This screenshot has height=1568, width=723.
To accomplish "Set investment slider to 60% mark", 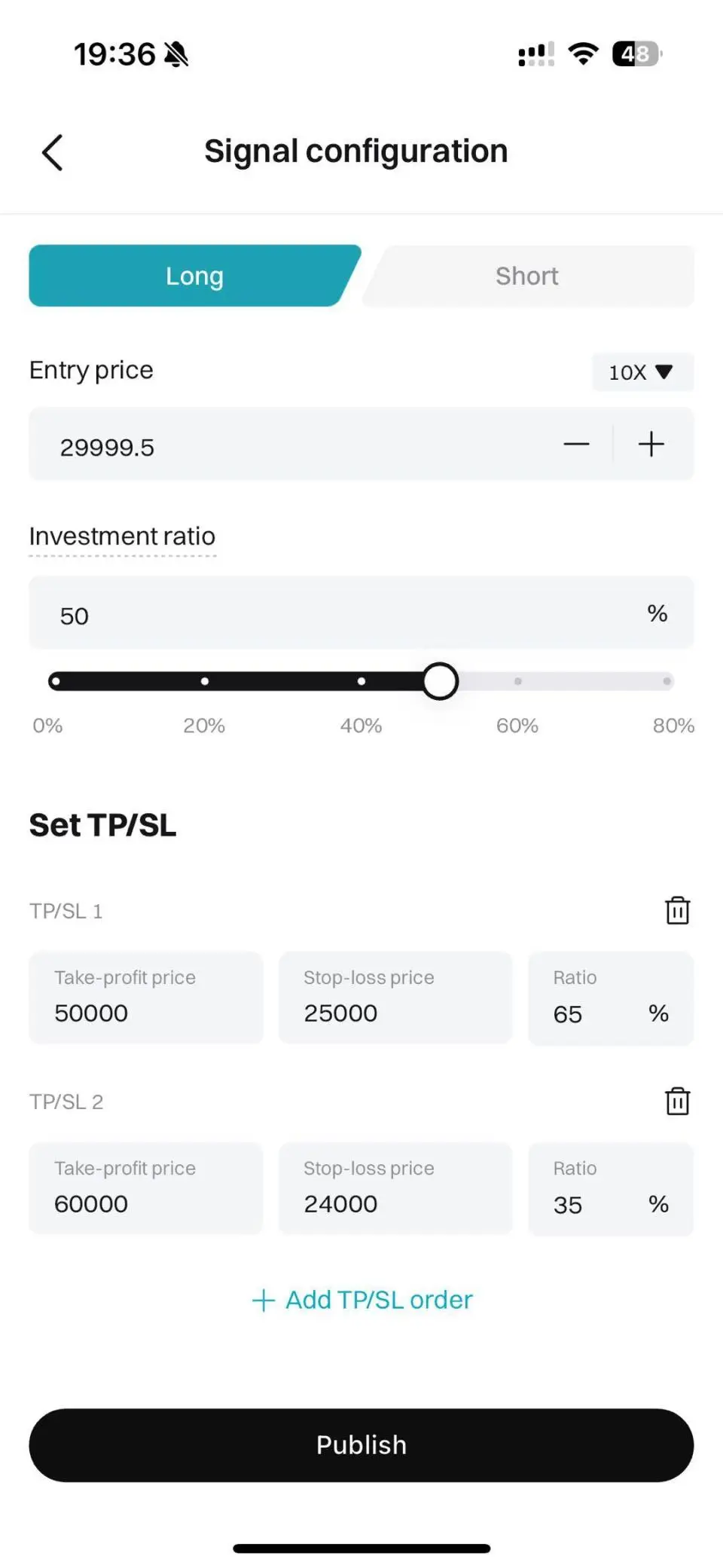I will (x=517, y=681).
